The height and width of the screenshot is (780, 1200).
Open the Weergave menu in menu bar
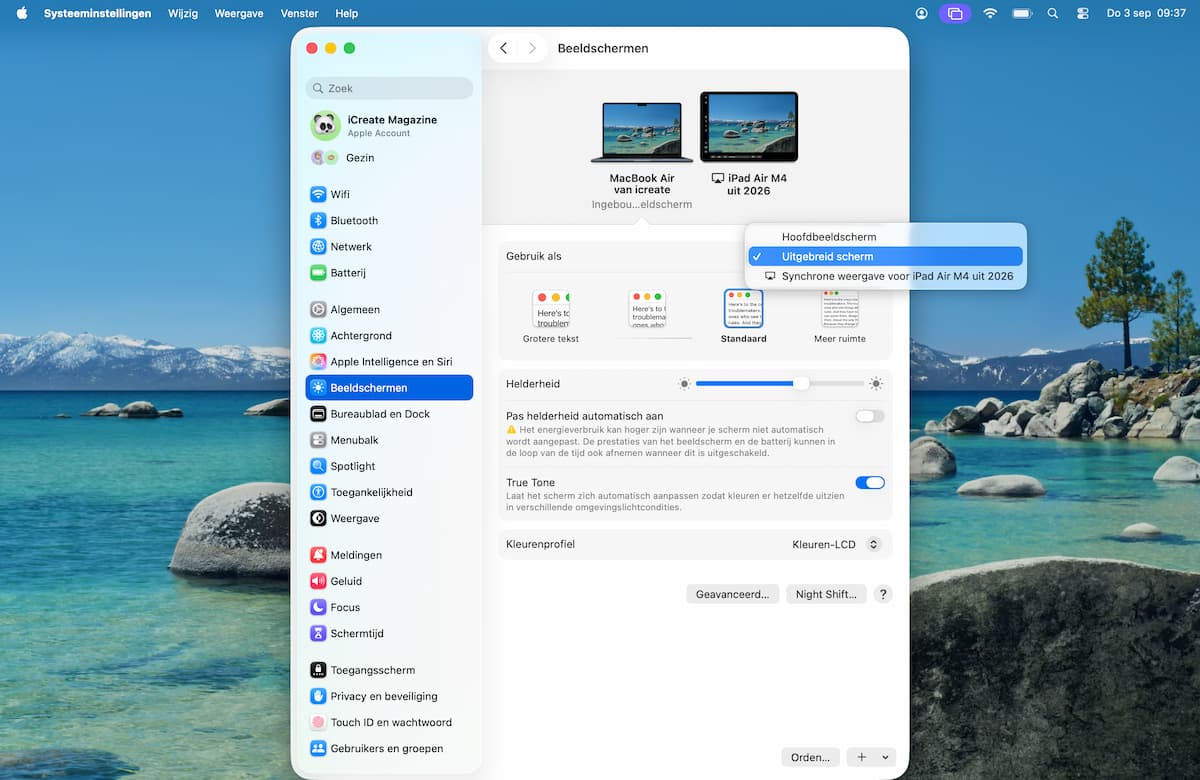click(x=238, y=13)
